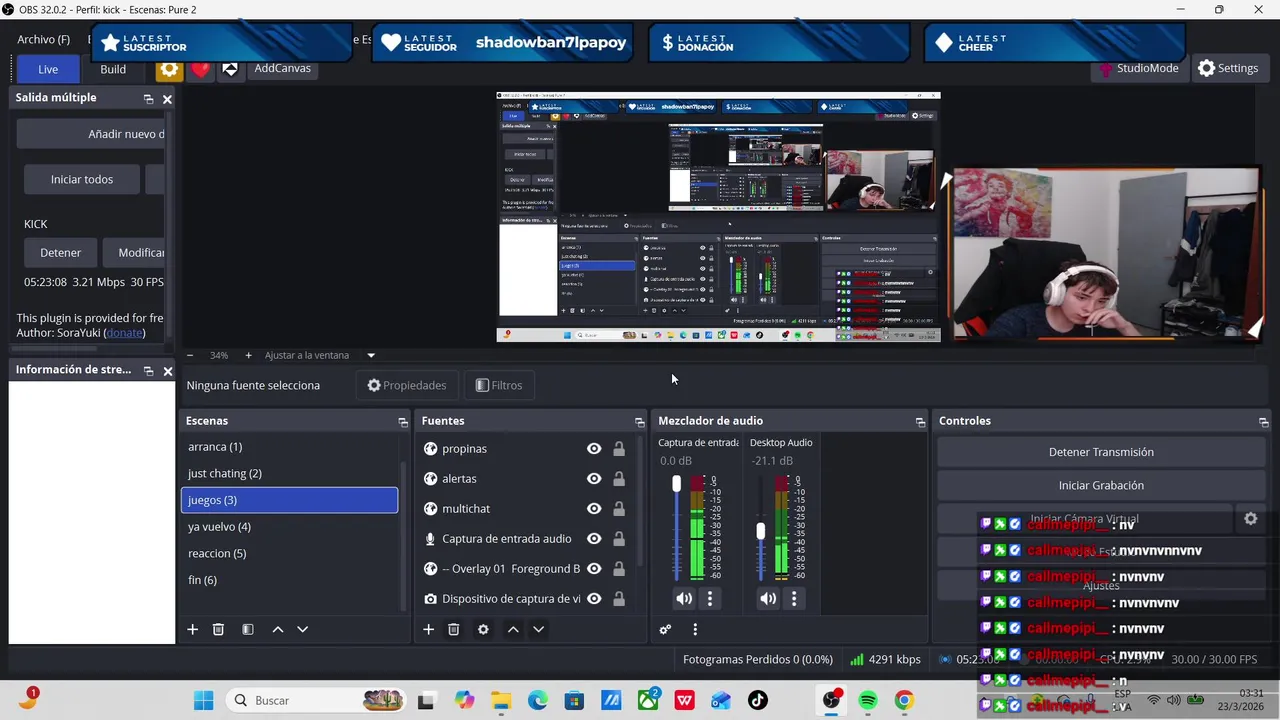Viewport: 1280px width, 720px height.
Task: Undock the Escenas panel
Action: click(x=403, y=422)
